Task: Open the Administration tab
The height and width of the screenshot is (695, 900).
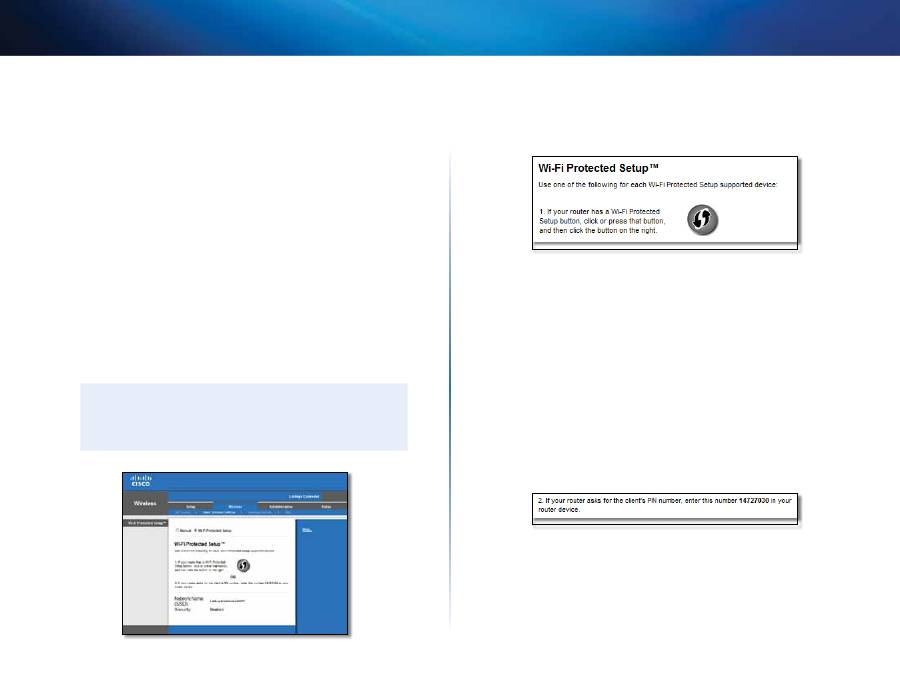Action: (x=282, y=507)
